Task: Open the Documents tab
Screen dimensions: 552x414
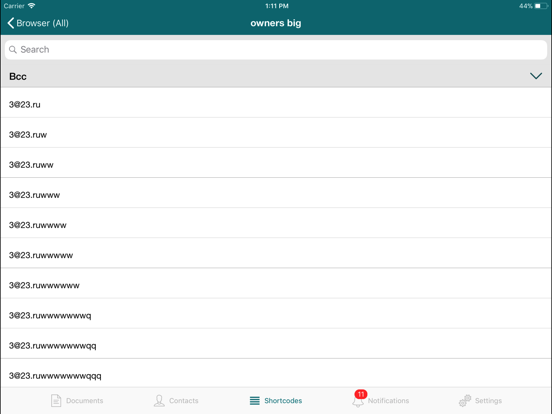Action: click(77, 401)
